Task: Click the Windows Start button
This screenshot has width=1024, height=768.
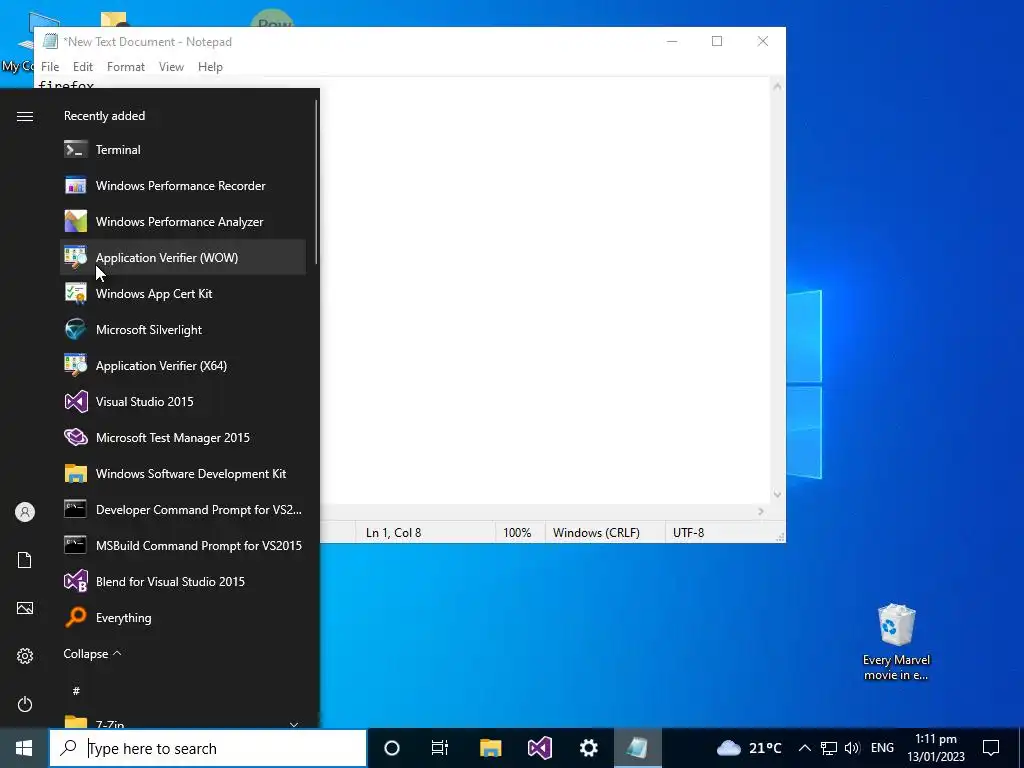Action: [24, 748]
